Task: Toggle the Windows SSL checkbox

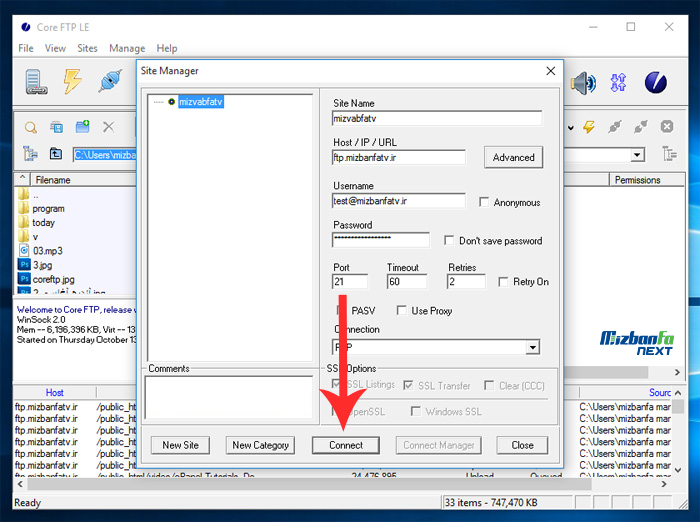Action: point(416,411)
